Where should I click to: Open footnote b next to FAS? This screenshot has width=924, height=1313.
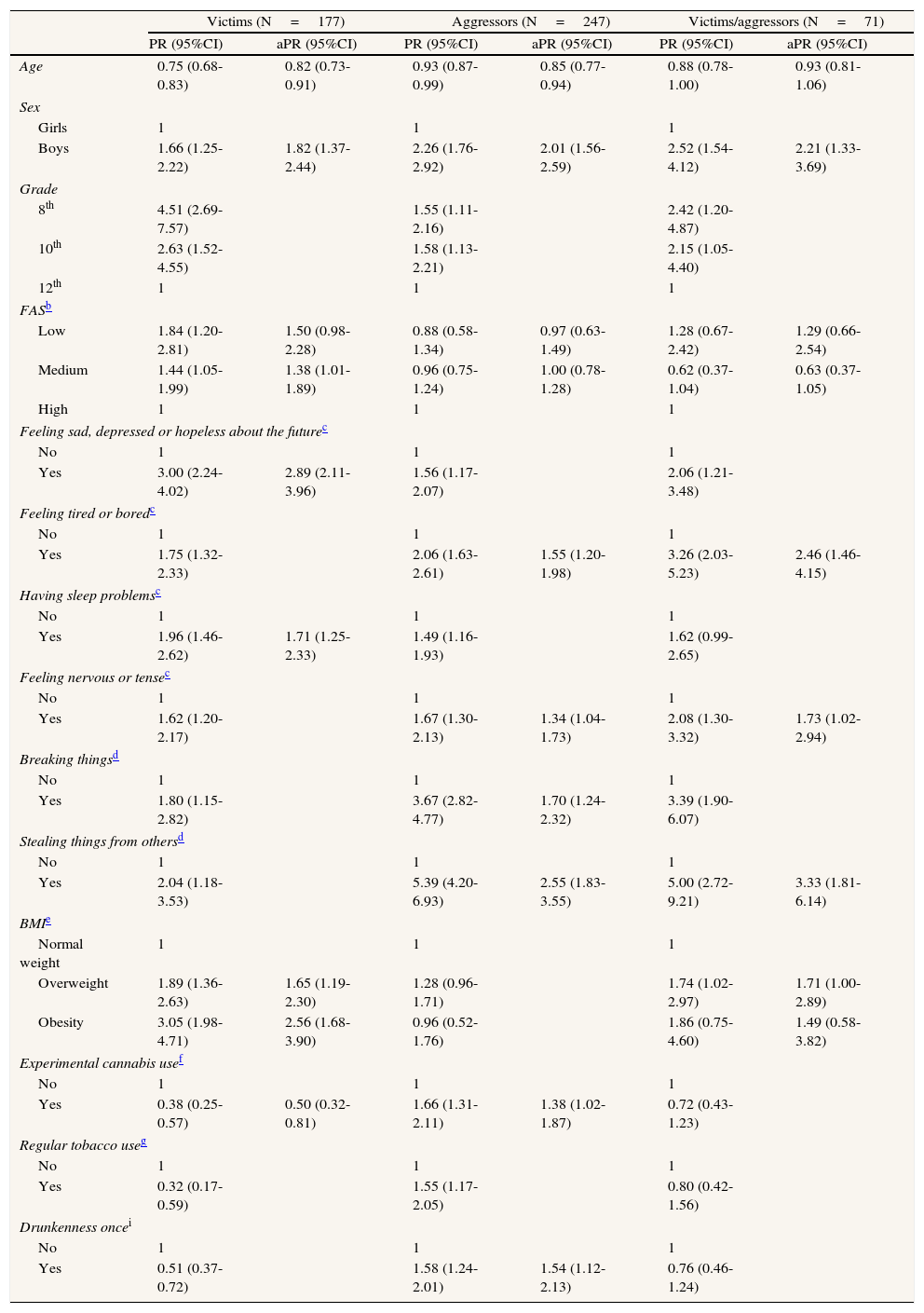[48, 307]
